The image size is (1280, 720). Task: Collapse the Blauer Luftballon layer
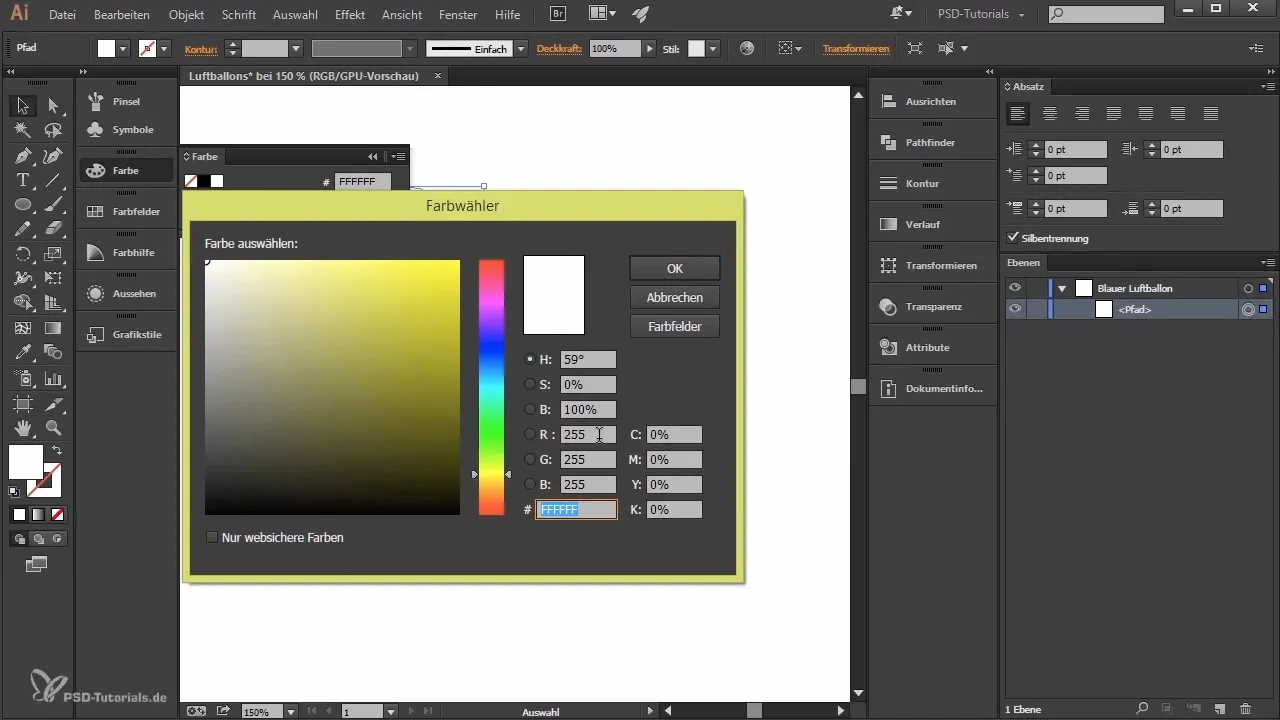[1062, 288]
